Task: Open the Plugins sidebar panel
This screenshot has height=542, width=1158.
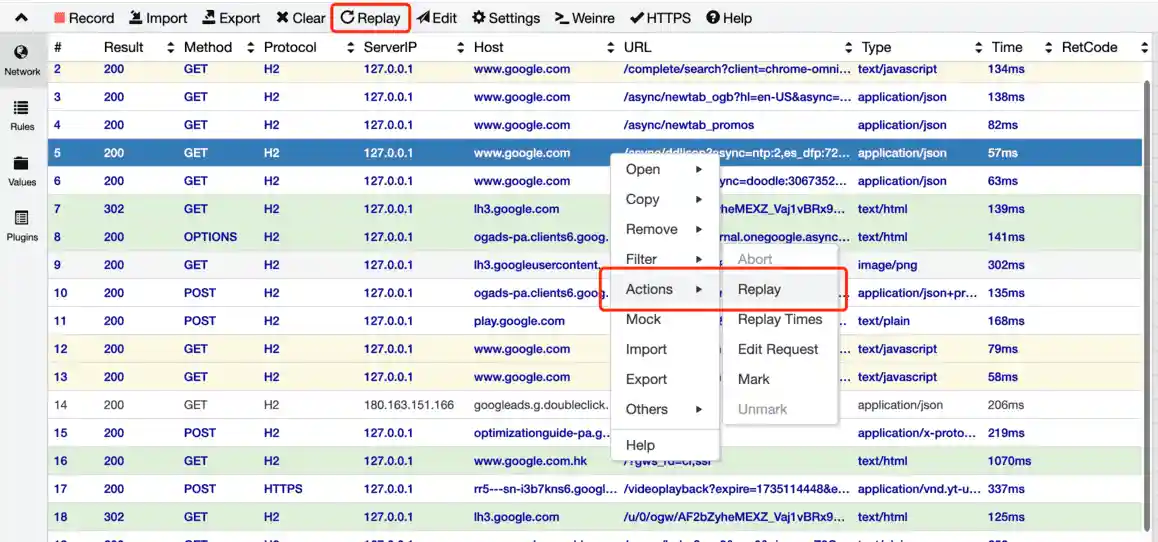Action: coord(22,225)
